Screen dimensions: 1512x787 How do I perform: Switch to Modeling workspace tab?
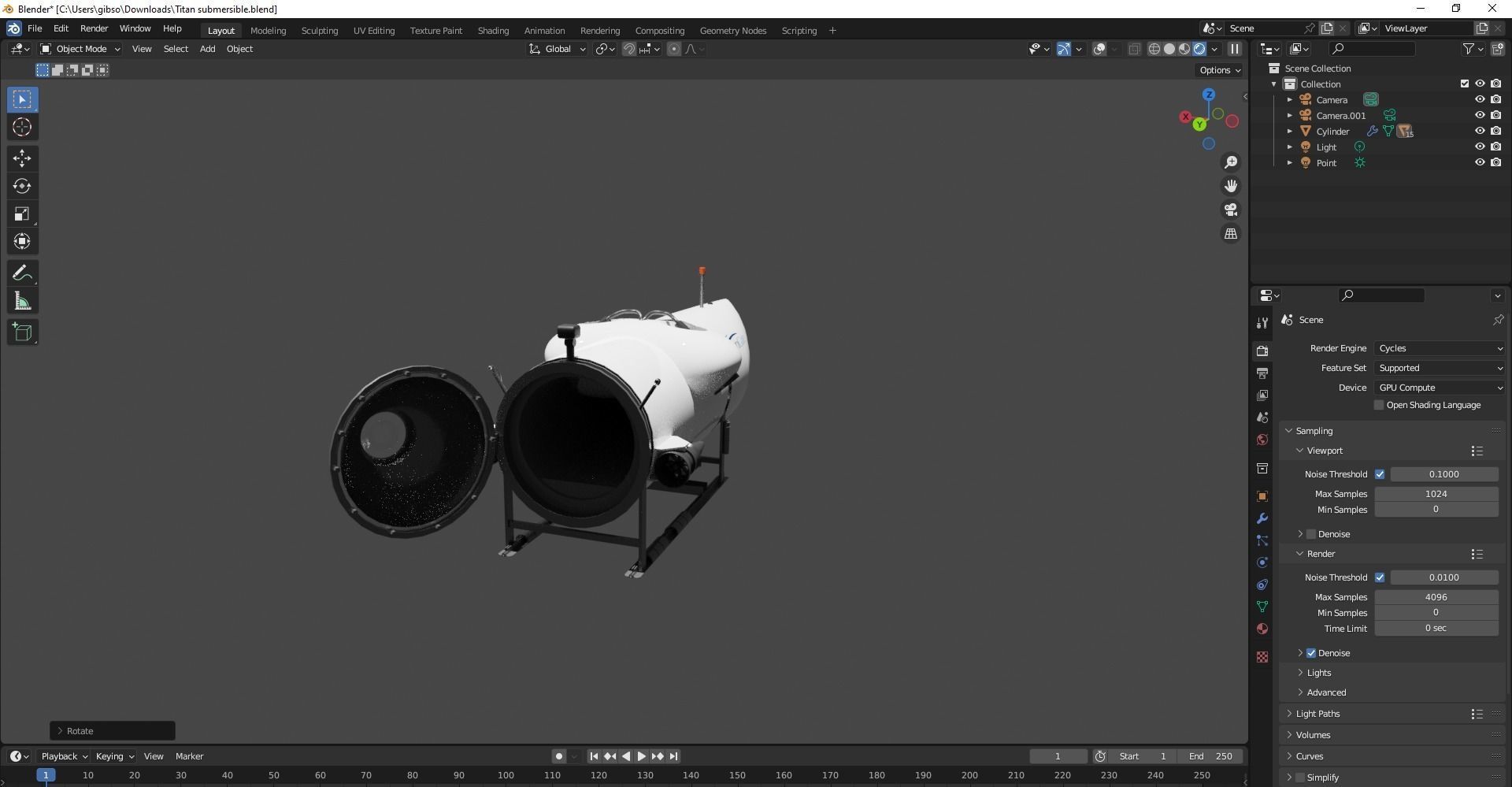click(268, 31)
